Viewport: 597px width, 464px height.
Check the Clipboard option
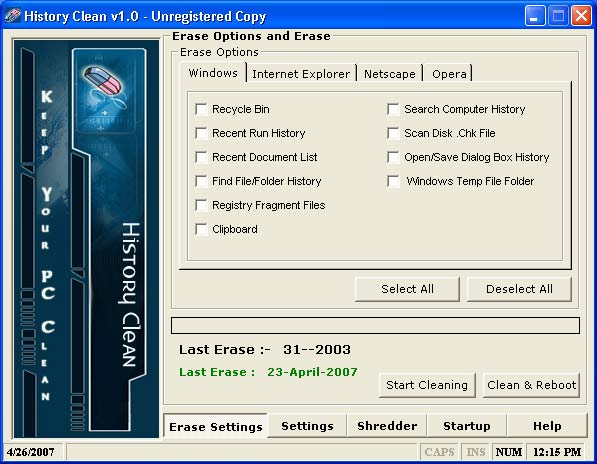201,229
